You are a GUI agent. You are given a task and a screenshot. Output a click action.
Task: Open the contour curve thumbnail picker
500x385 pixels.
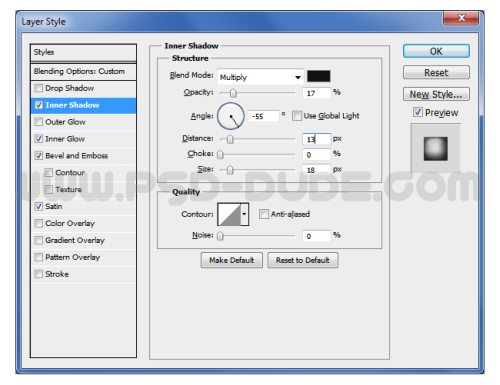(x=229, y=214)
